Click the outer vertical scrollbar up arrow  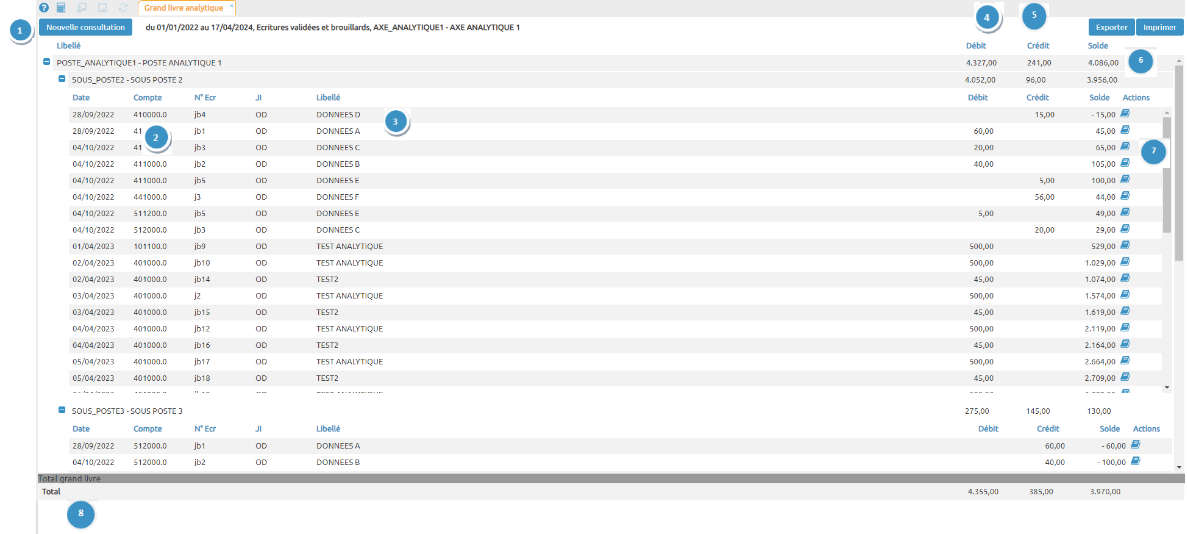1180,60
